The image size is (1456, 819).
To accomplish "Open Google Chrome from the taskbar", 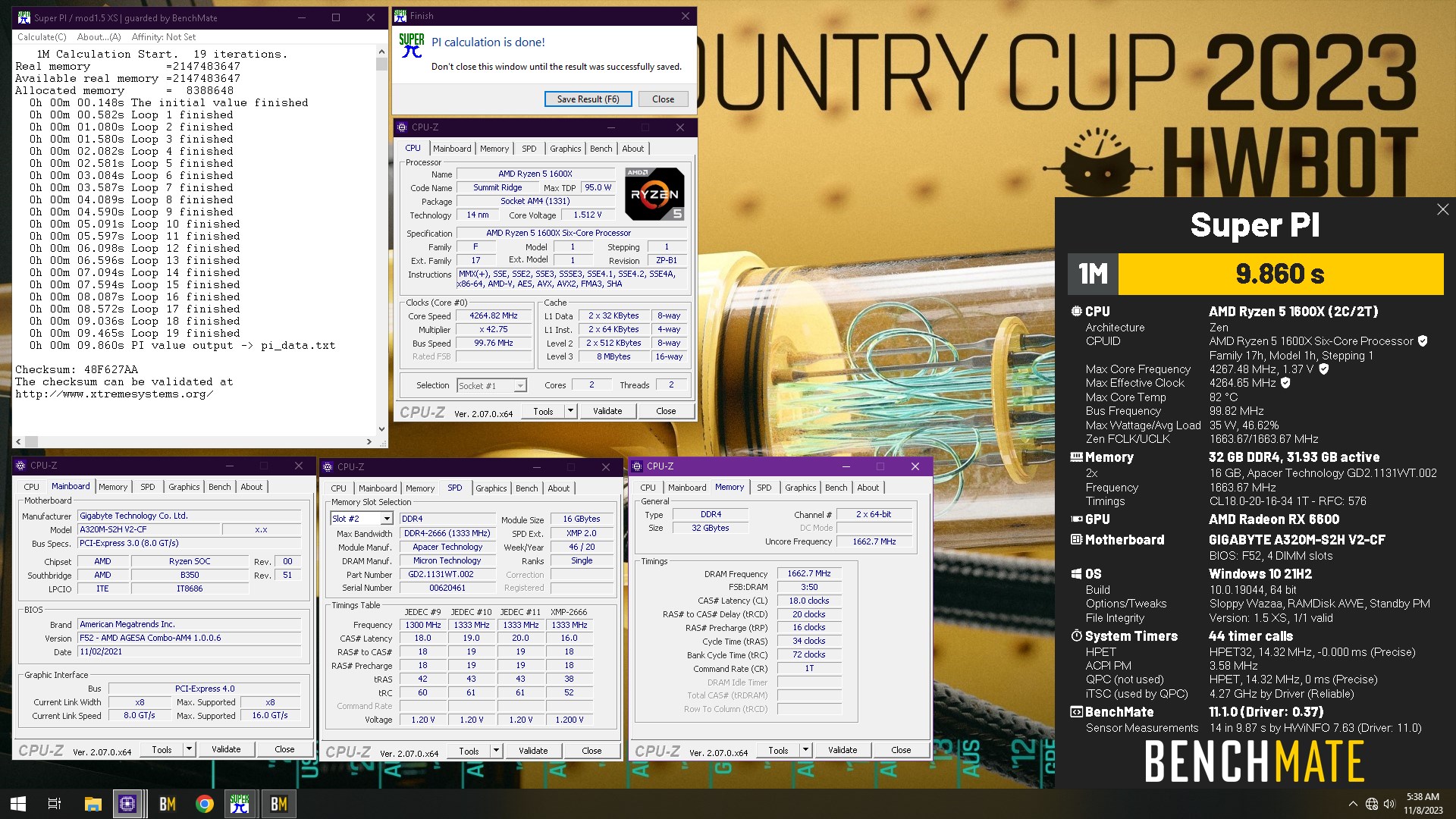I will pyautogui.click(x=204, y=804).
